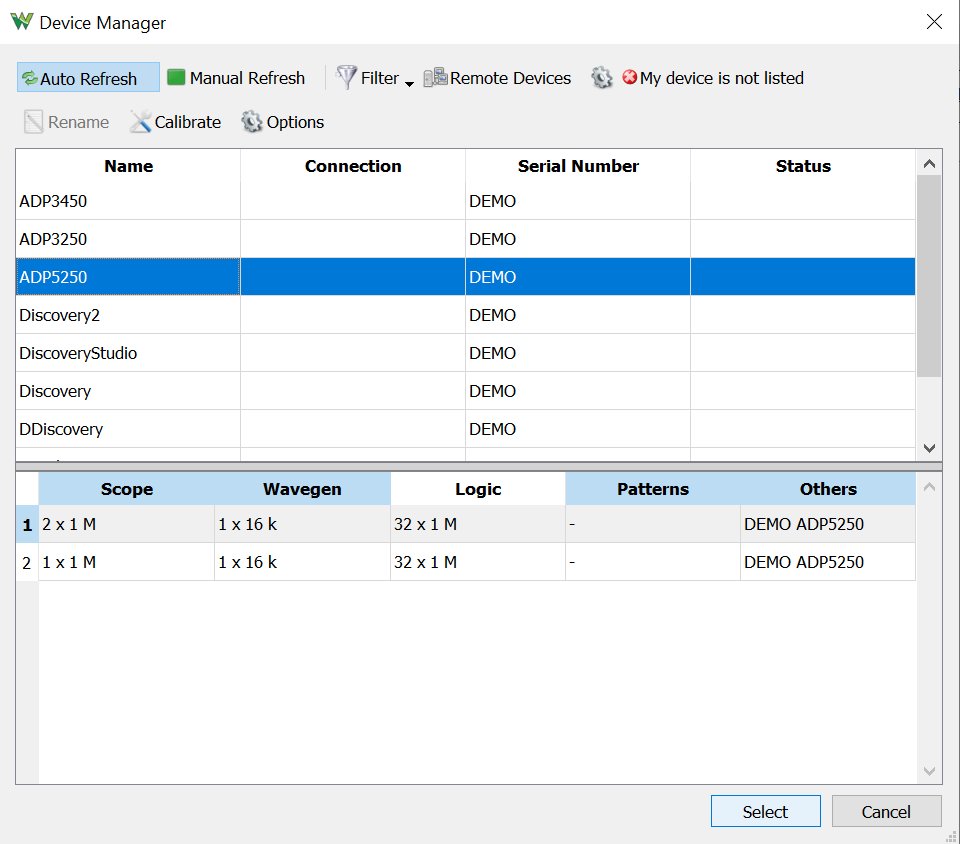960x844 pixels.
Task: Toggle Auto Refresh mode
Action: (x=88, y=78)
